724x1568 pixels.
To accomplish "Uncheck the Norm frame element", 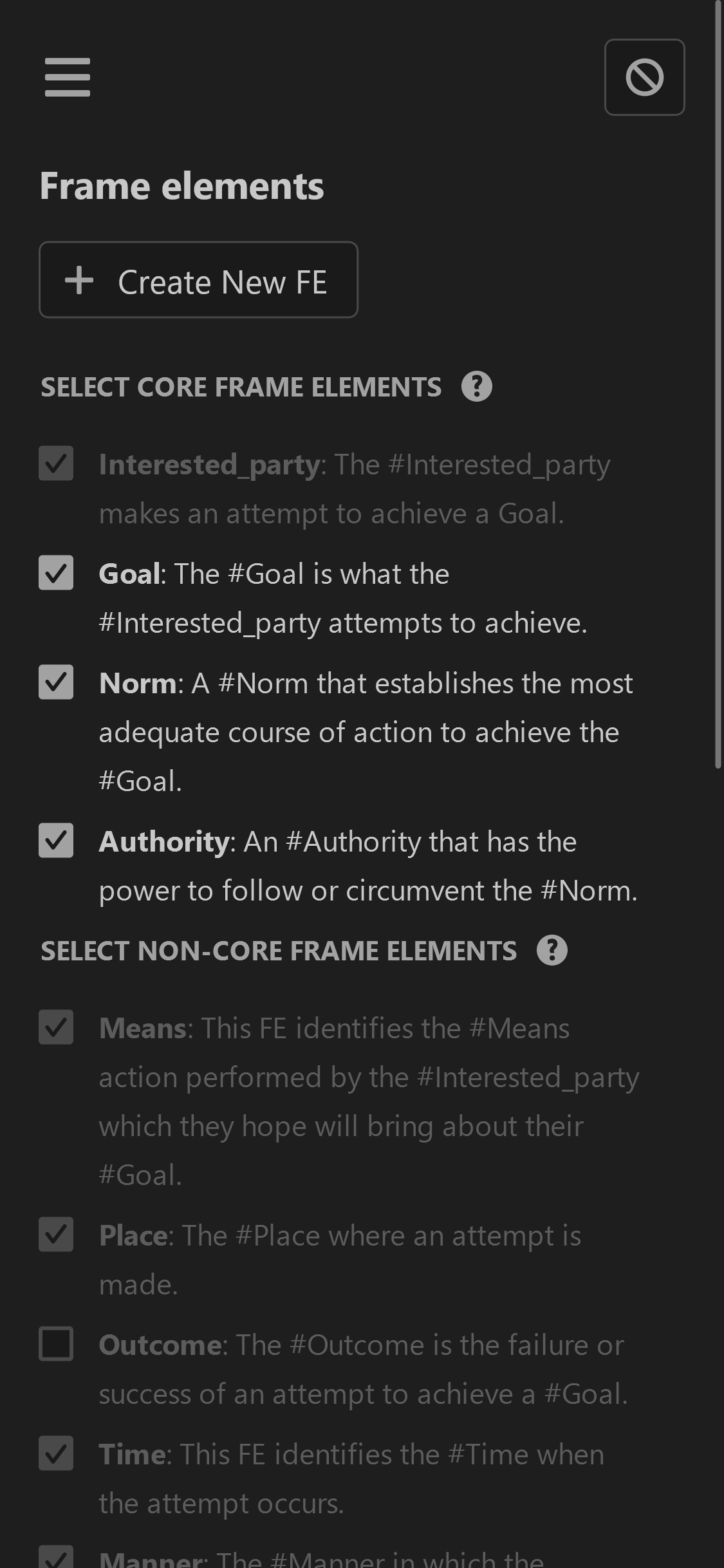I will [56, 682].
